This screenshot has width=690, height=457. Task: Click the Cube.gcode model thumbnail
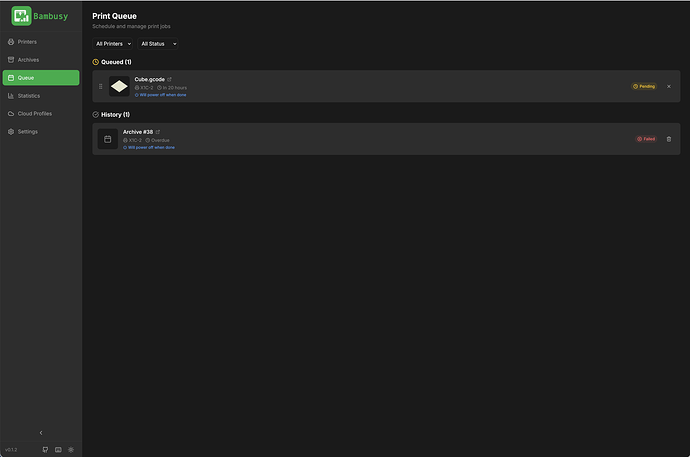119,86
